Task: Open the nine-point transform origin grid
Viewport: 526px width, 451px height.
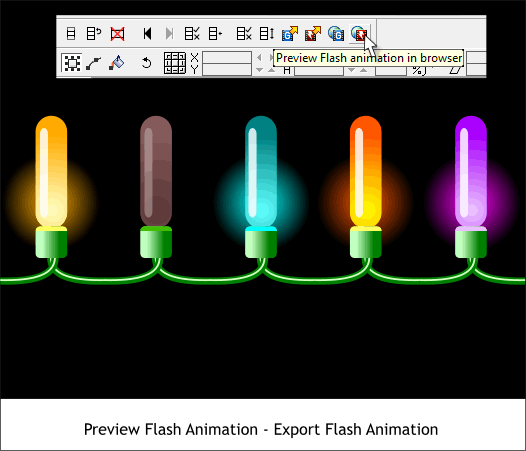Action: (x=175, y=63)
